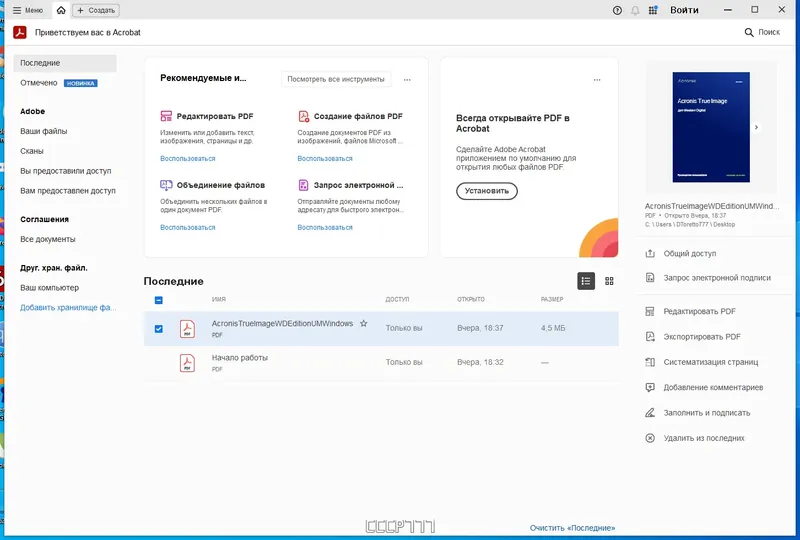The width and height of the screenshot is (800, 540).
Task: Click Общий доступ share icon
Action: tap(650, 254)
